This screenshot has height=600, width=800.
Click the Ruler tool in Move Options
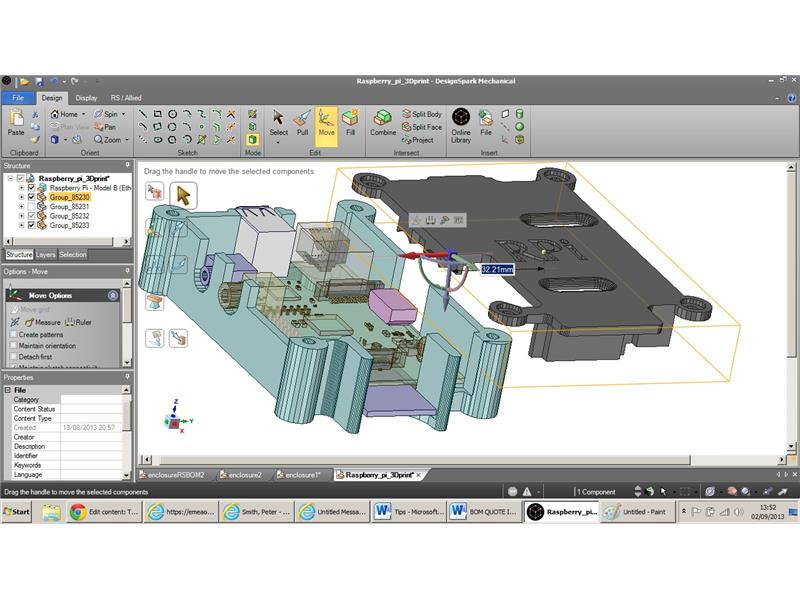click(x=79, y=322)
